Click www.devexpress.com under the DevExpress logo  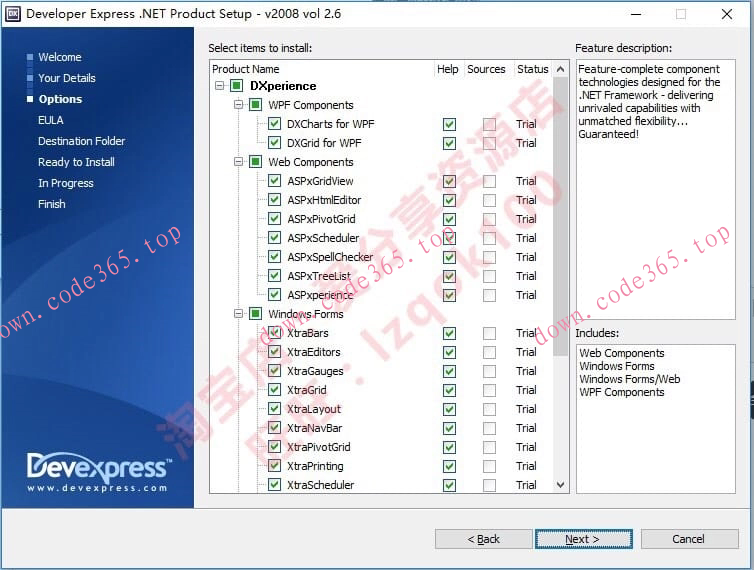tap(97, 488)
